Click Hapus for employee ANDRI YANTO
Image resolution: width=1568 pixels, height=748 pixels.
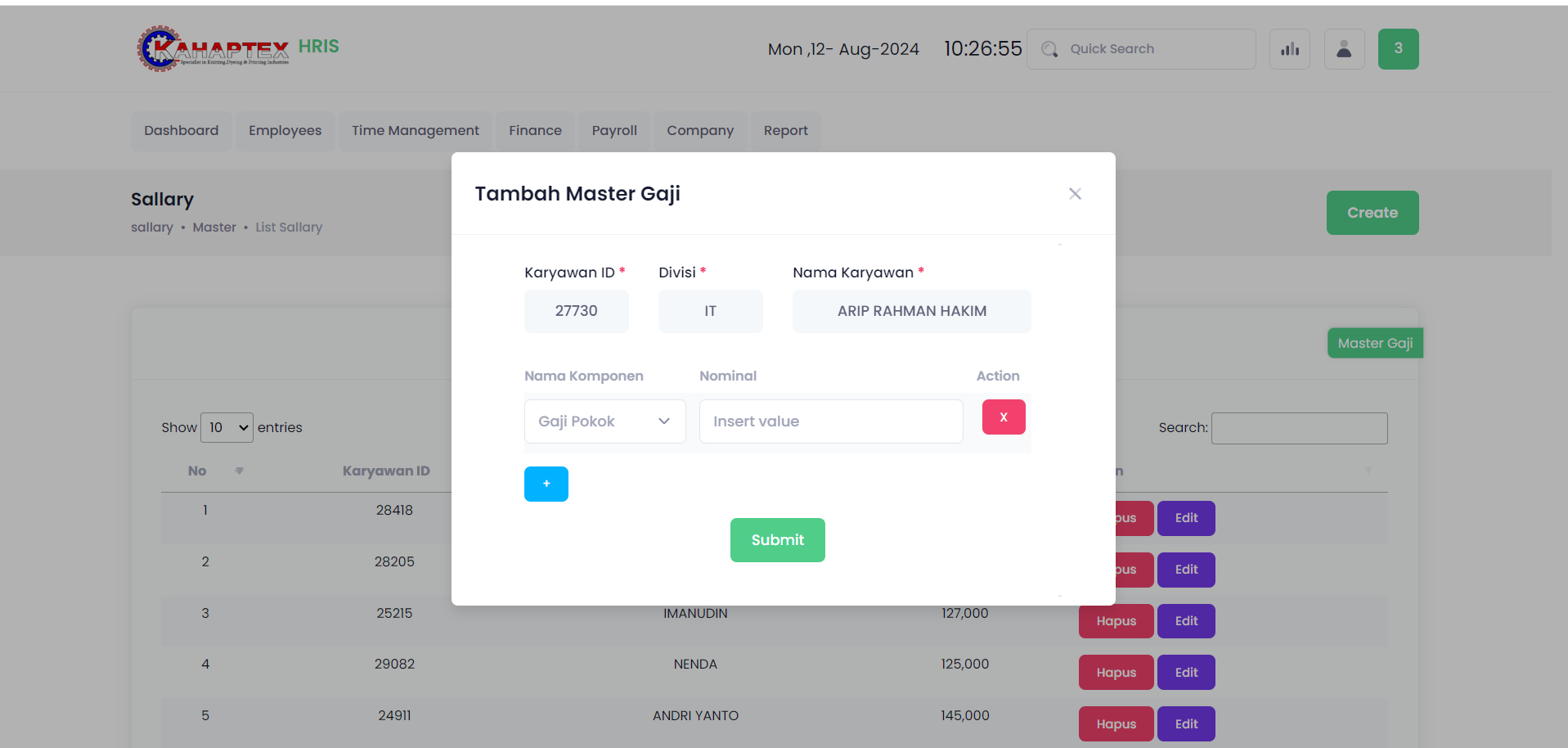(x=1116, y=724)
